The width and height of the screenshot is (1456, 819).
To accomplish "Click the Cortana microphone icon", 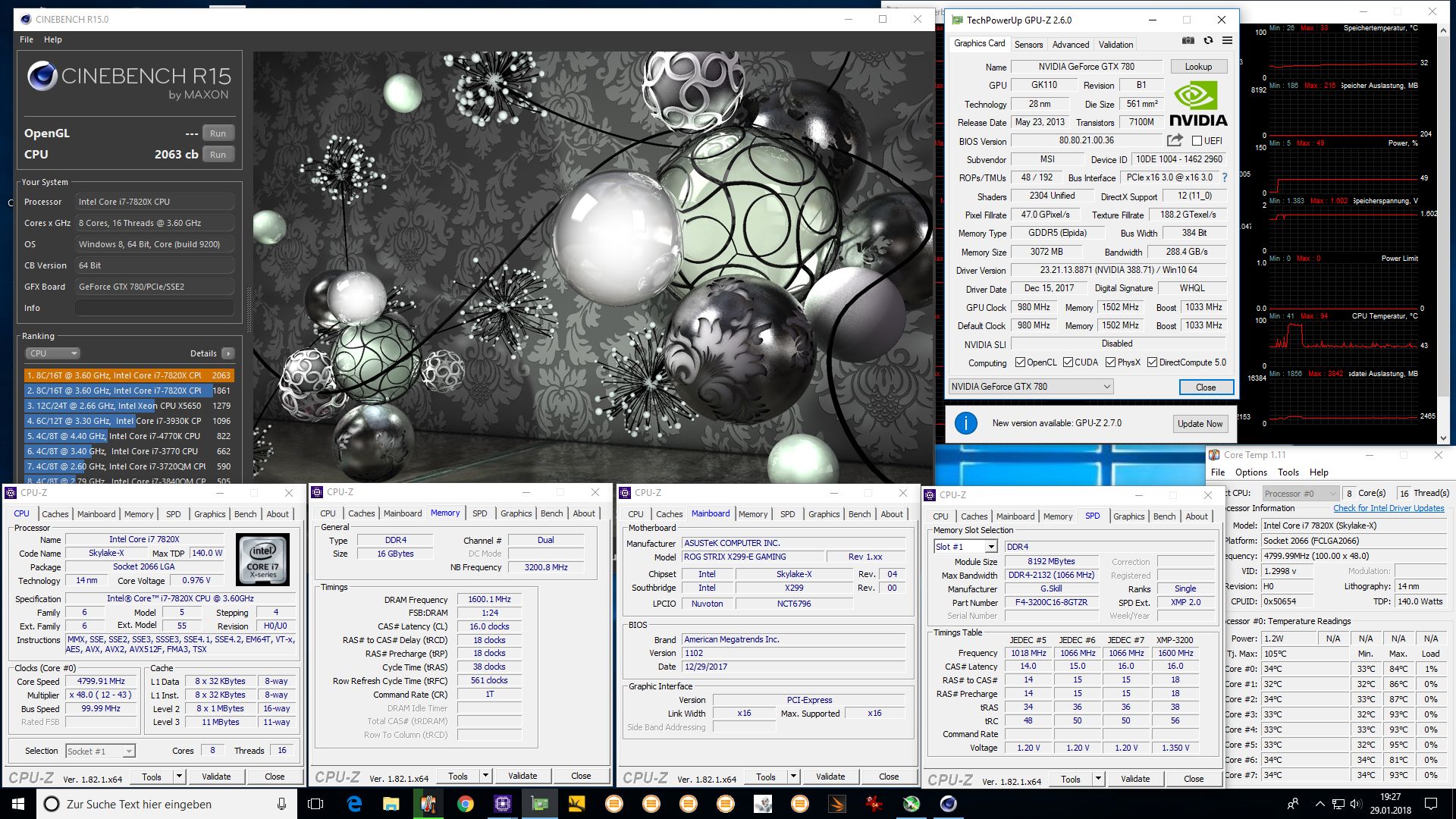I will pos(281,804).
